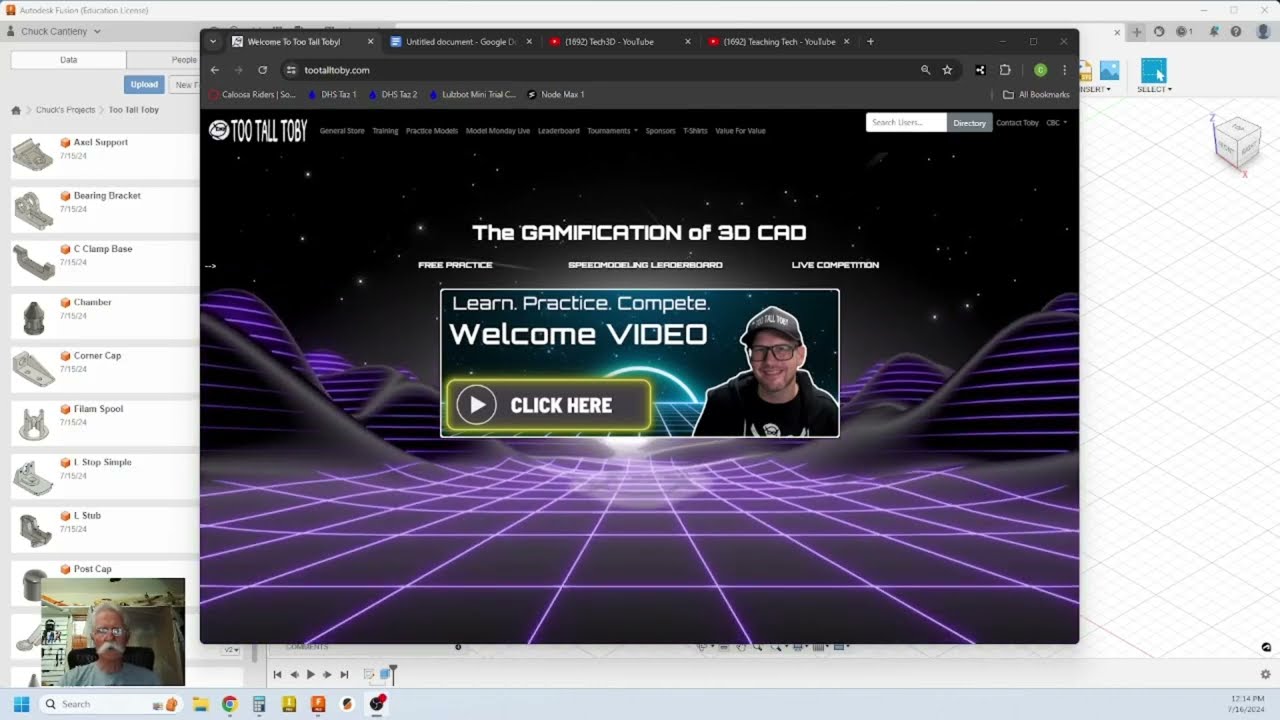Switch to the Data tab in Fusion
This screenshot has width=1280, height=720.
point(68,60)
